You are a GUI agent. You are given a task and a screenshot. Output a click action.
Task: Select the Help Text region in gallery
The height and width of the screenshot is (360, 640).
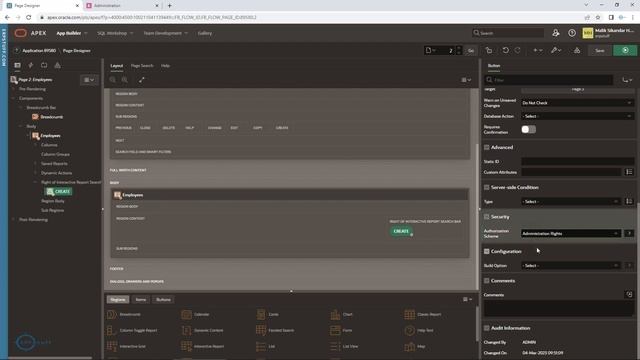(x=419, y=330)
